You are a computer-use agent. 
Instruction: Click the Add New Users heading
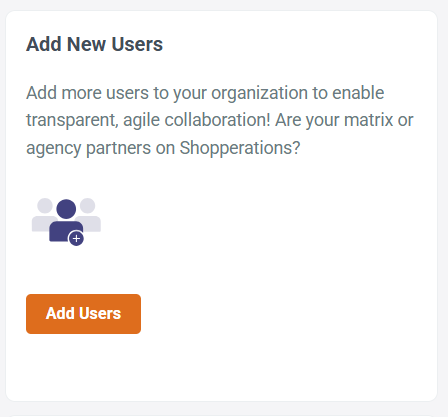coord(94,44)
